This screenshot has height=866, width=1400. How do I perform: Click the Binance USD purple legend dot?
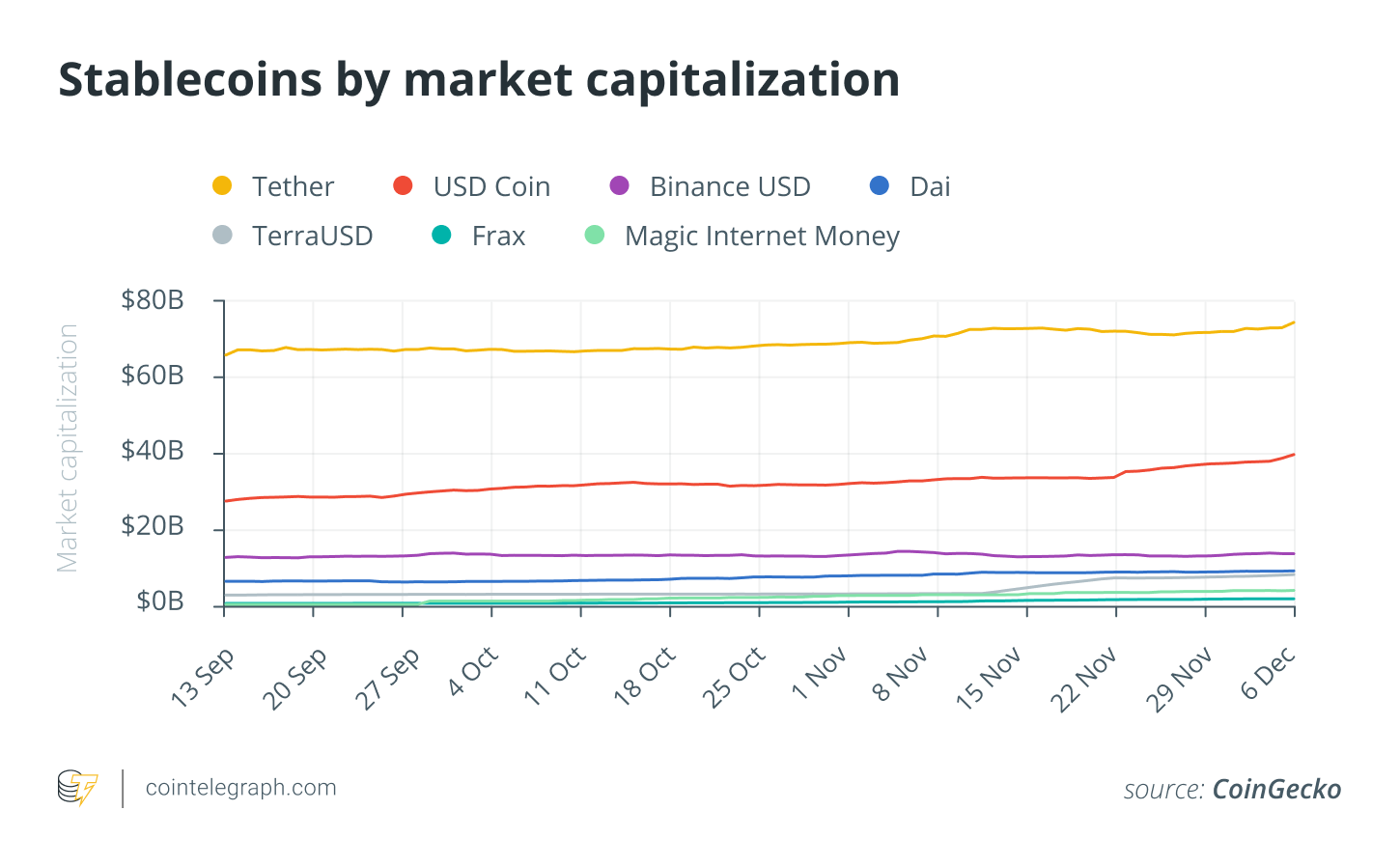click(620, 185)
